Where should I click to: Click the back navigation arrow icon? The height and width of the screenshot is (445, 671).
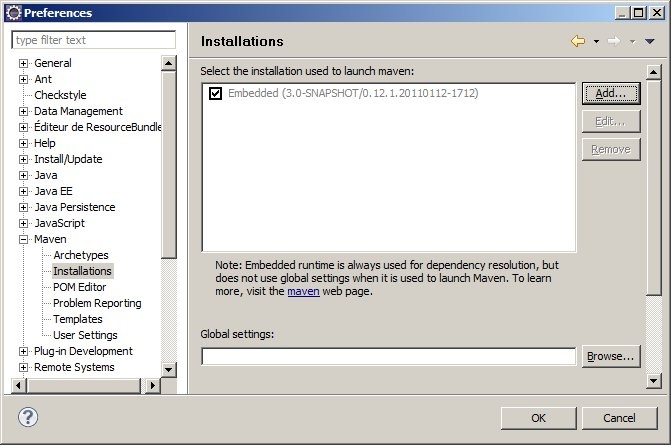[x=577, y=41]
